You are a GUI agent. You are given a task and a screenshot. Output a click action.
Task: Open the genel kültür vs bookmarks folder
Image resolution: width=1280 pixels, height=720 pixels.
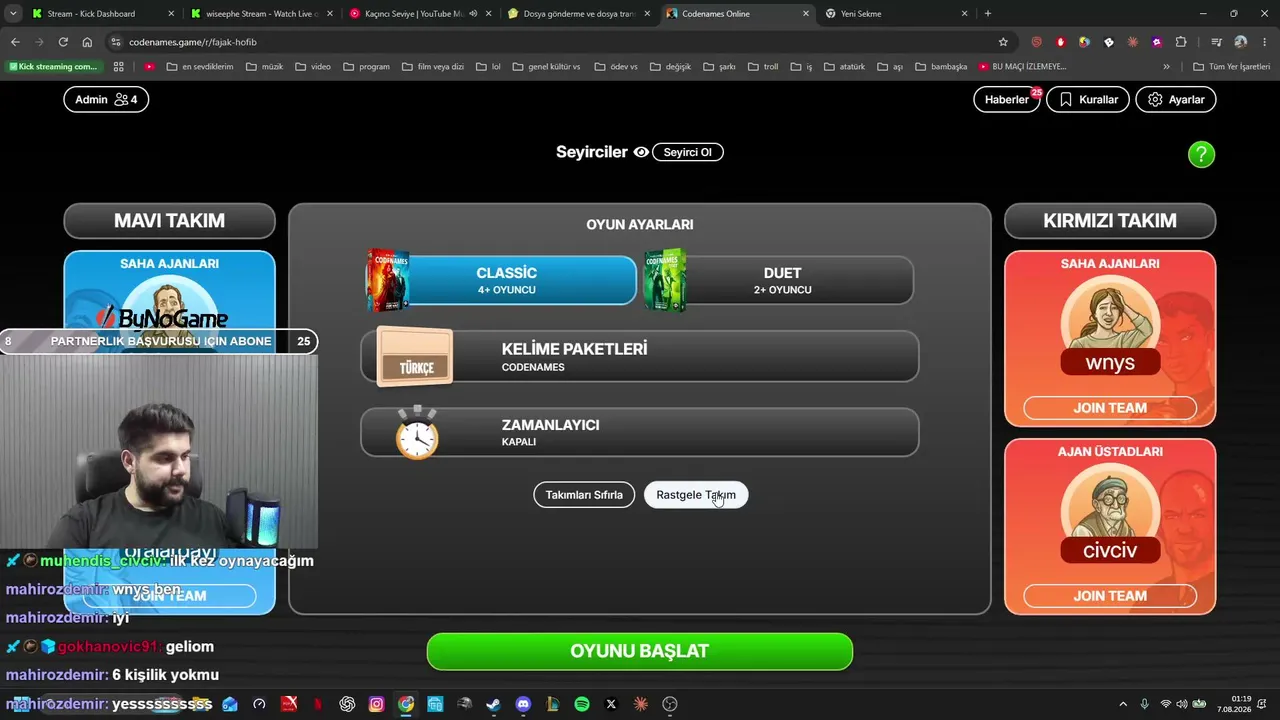pos(546,67)
